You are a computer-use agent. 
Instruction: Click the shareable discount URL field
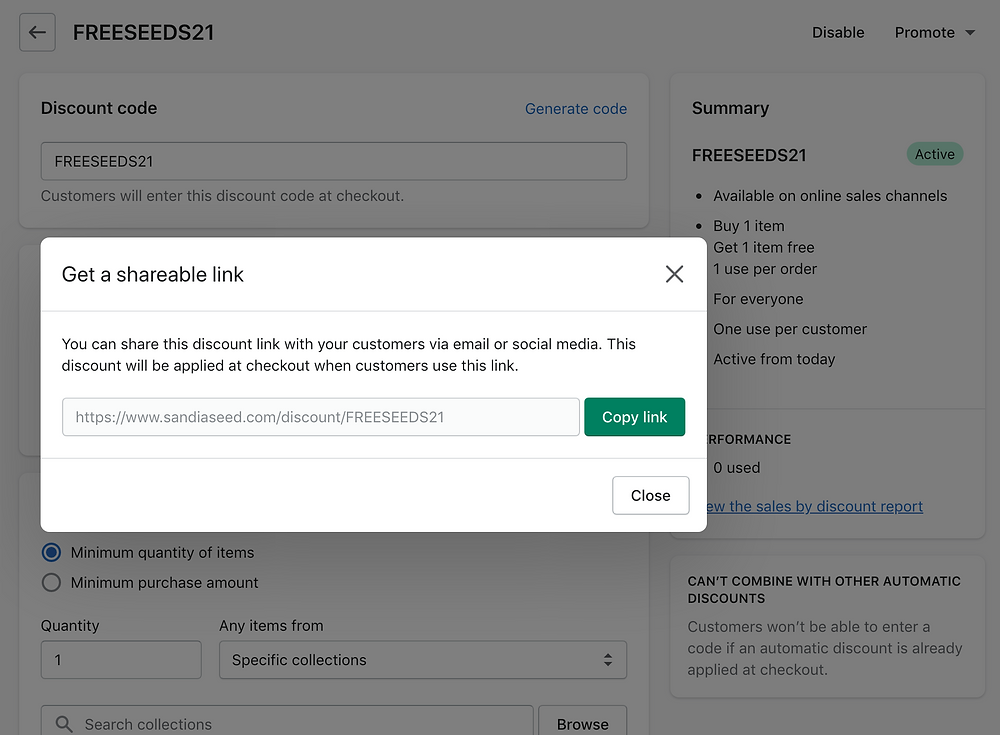(320, 417)
